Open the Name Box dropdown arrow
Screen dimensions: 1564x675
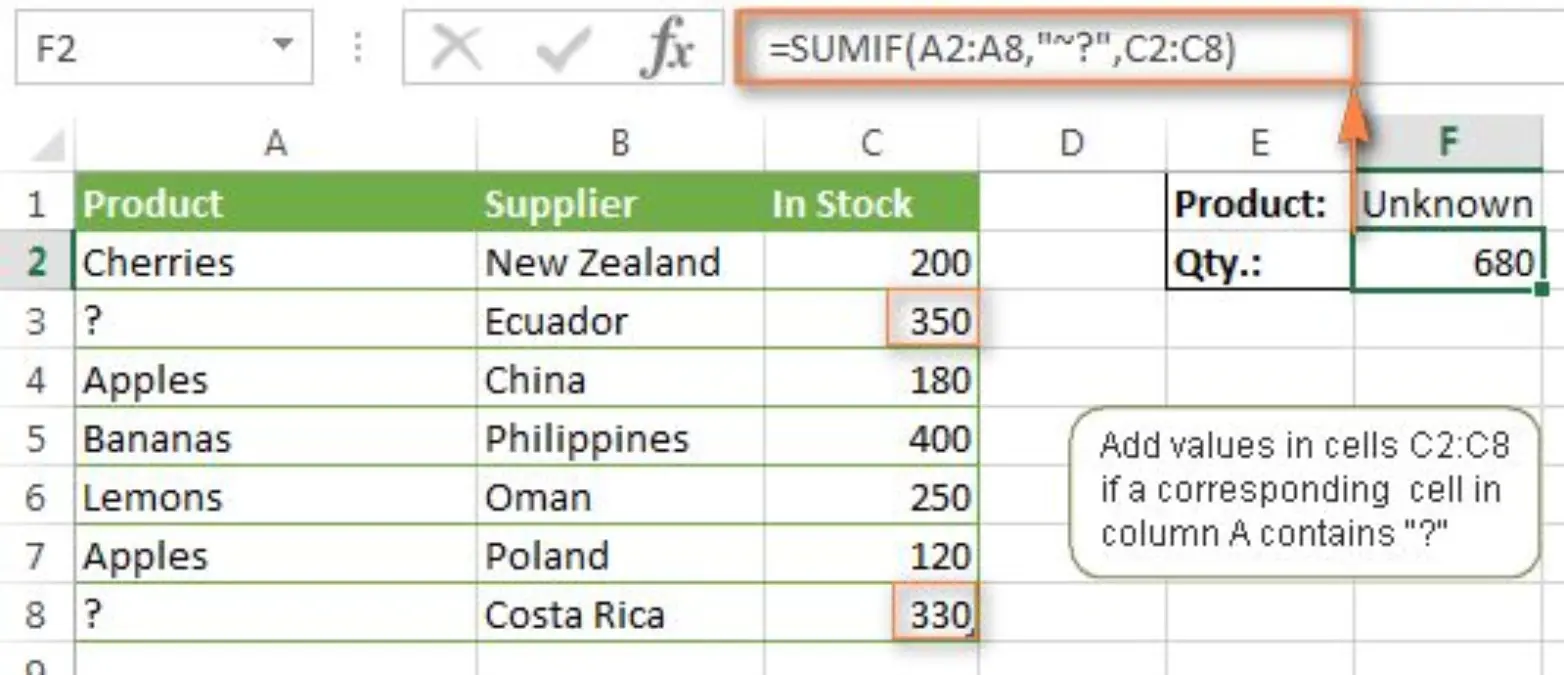pyautogui.click(x=283, y=44)
